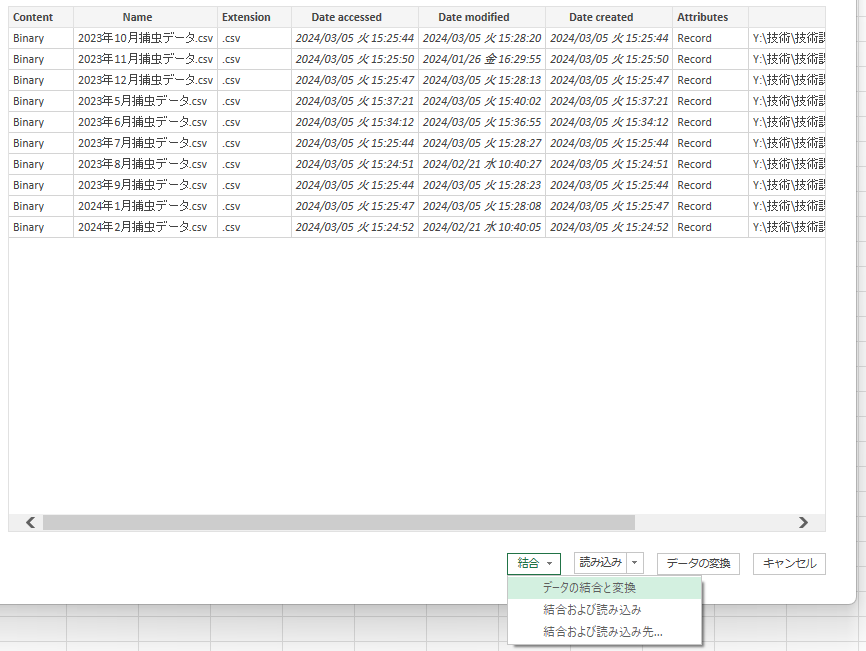Cancel the dialog with キャンセル button
The width and height of the screenshot is (866, 651).
[x=789, y=564]
